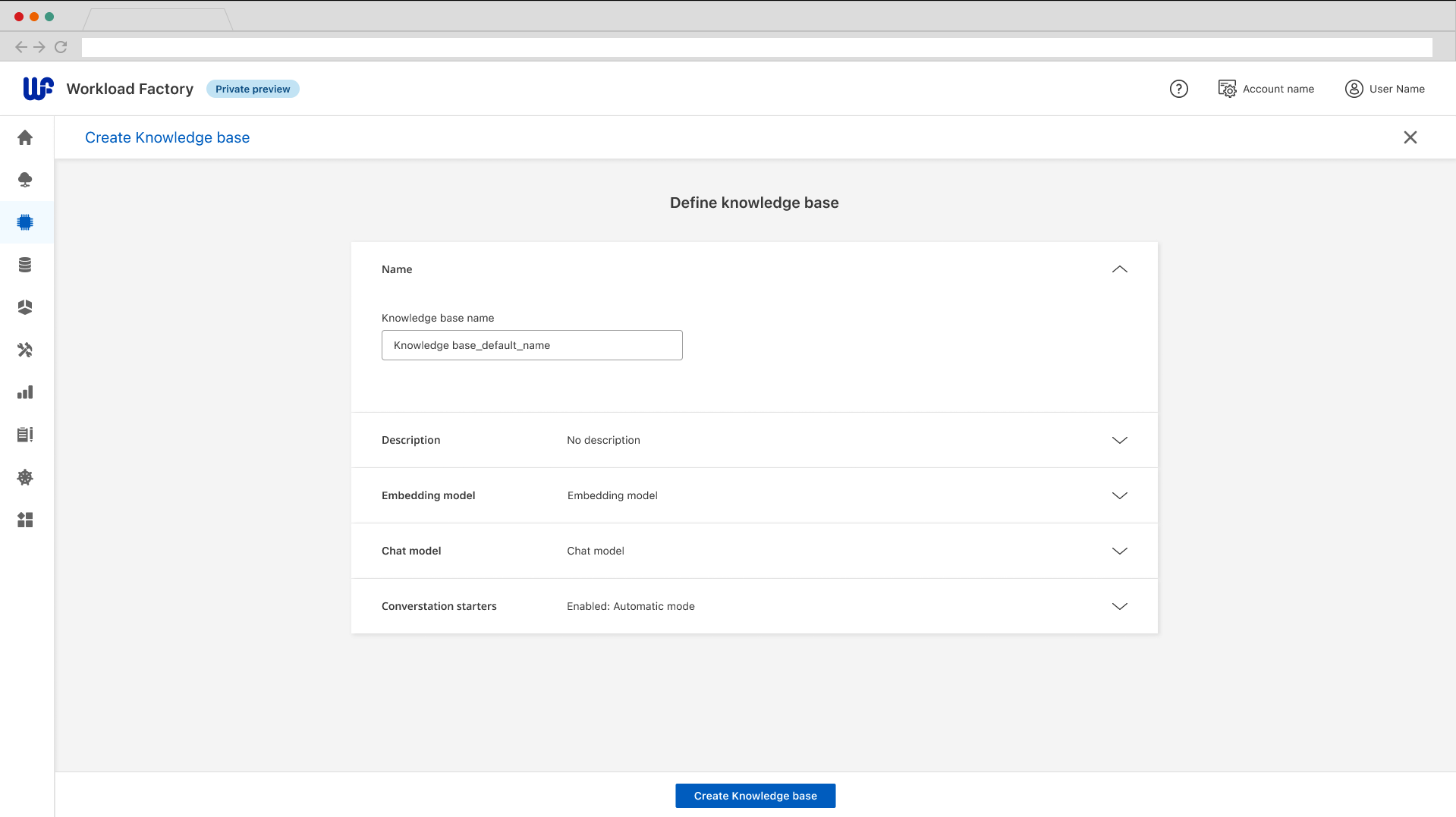The height and width of the screenshot is (817, 1456).
Task: Expand the Conversation starters section
Action: [x=1119, y=606]
